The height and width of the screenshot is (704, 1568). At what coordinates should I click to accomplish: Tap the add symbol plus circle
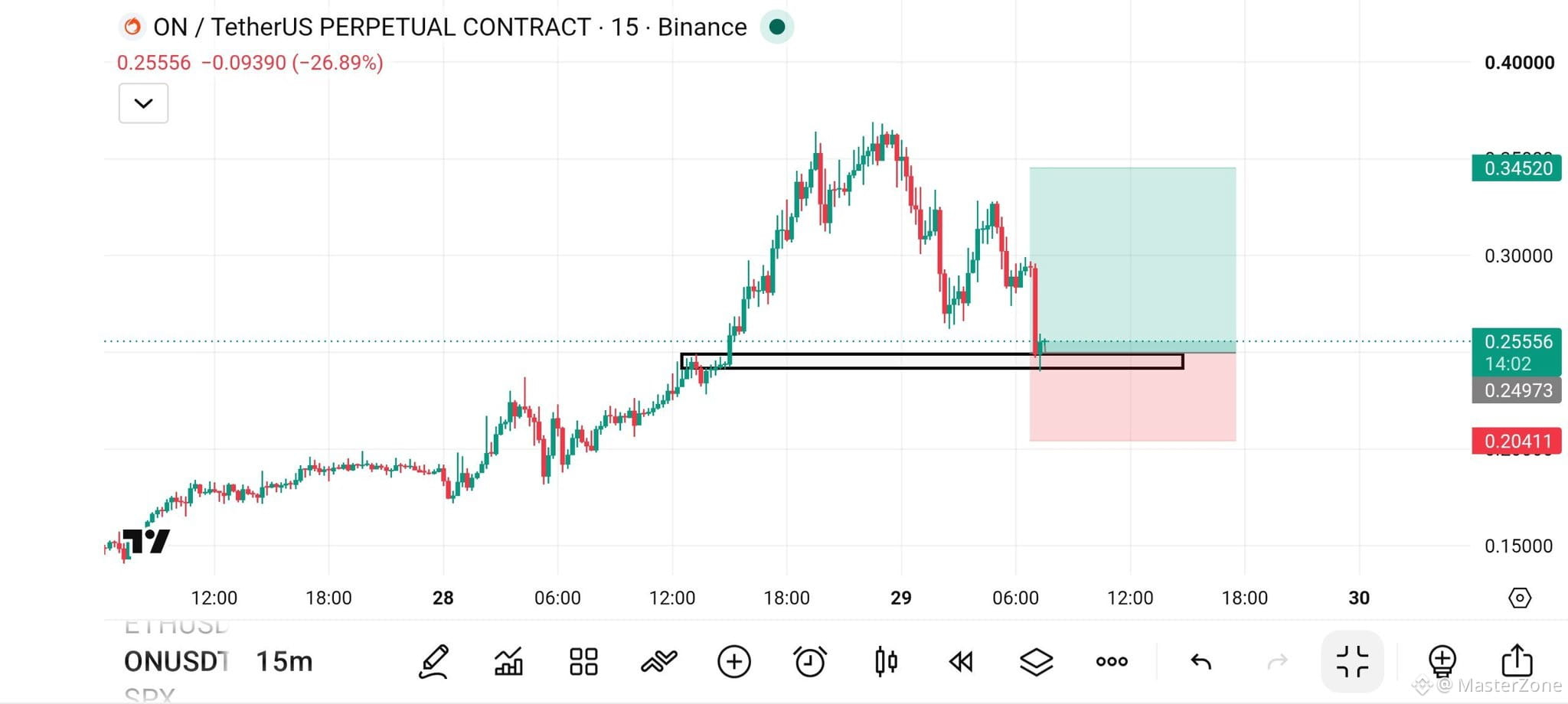[733, 662]
